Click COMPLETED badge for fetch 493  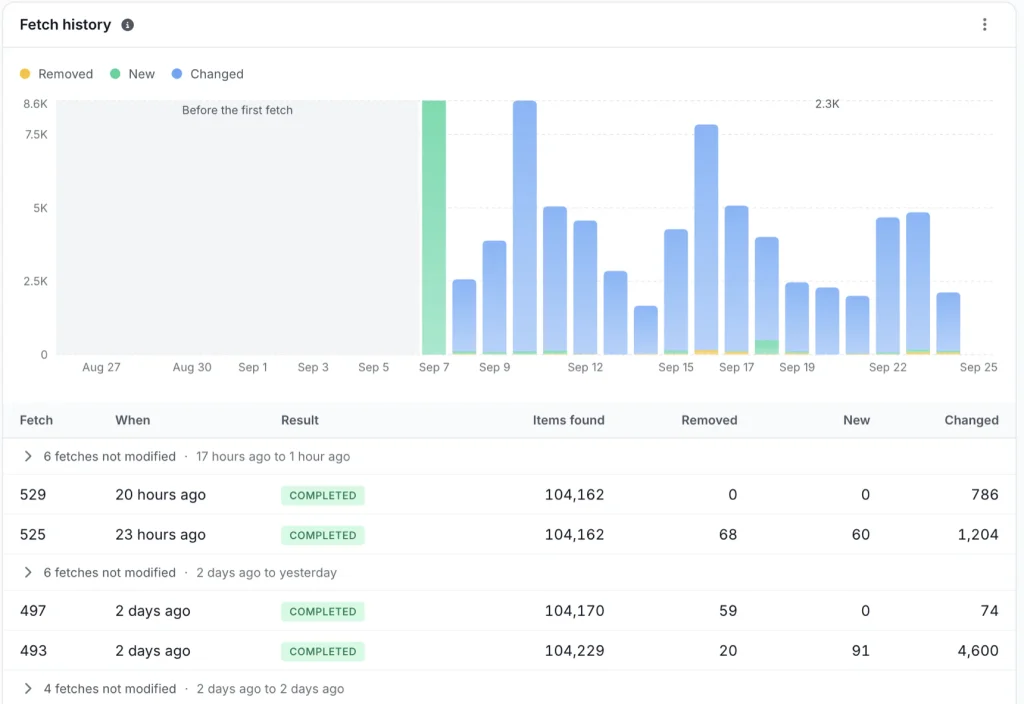pos(323,651)
